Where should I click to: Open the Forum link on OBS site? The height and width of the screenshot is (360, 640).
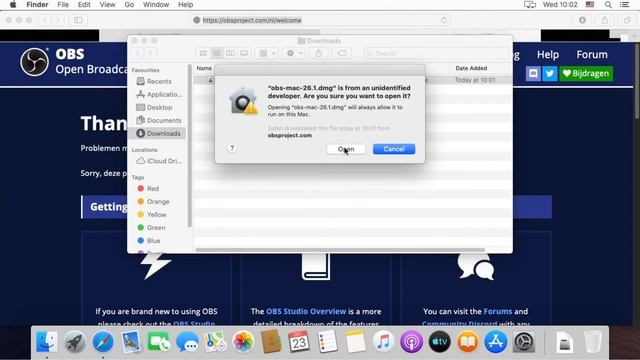[592, 55]
